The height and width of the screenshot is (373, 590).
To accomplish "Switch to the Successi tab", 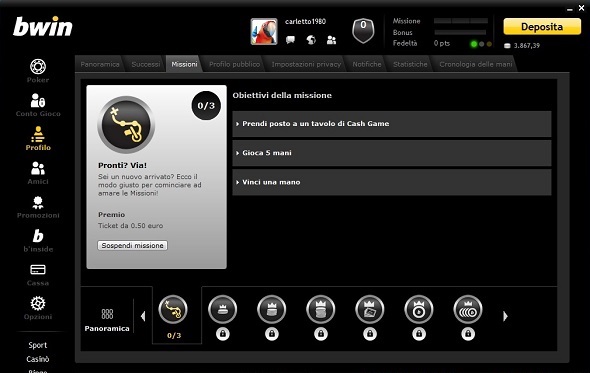I will pyautogui.click(x=146, y=64).
